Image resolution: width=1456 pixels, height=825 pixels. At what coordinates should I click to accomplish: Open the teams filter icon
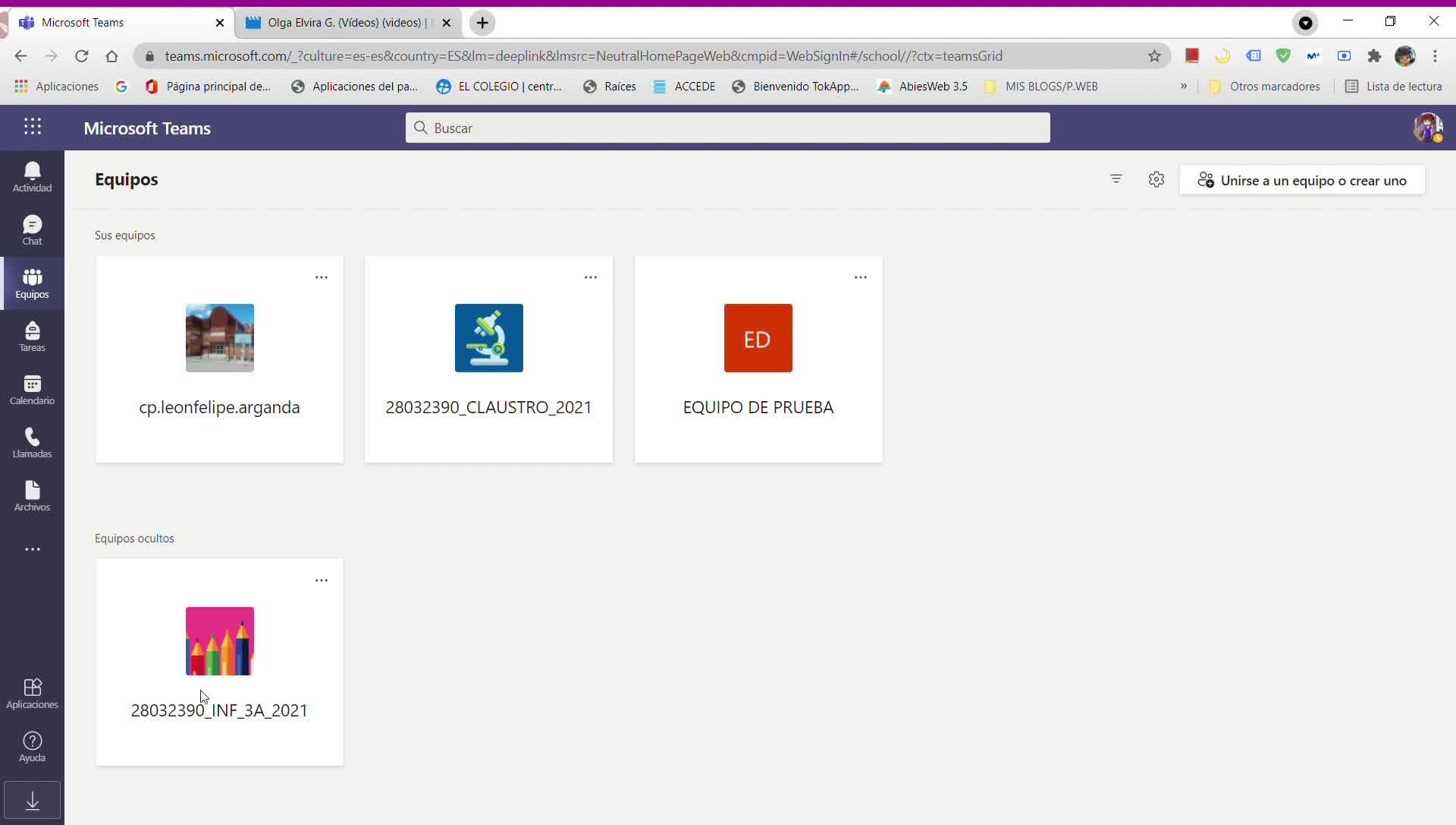1116,179
